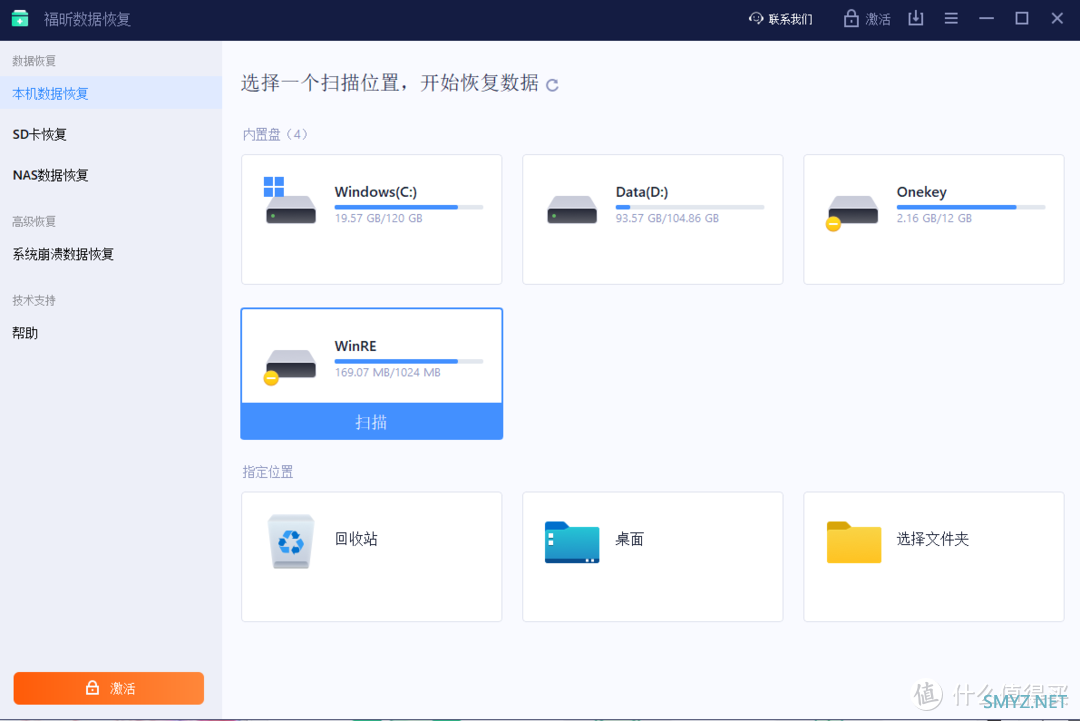Click the WinRE drive name
The image size is (1080, 721).
(355, 346)
